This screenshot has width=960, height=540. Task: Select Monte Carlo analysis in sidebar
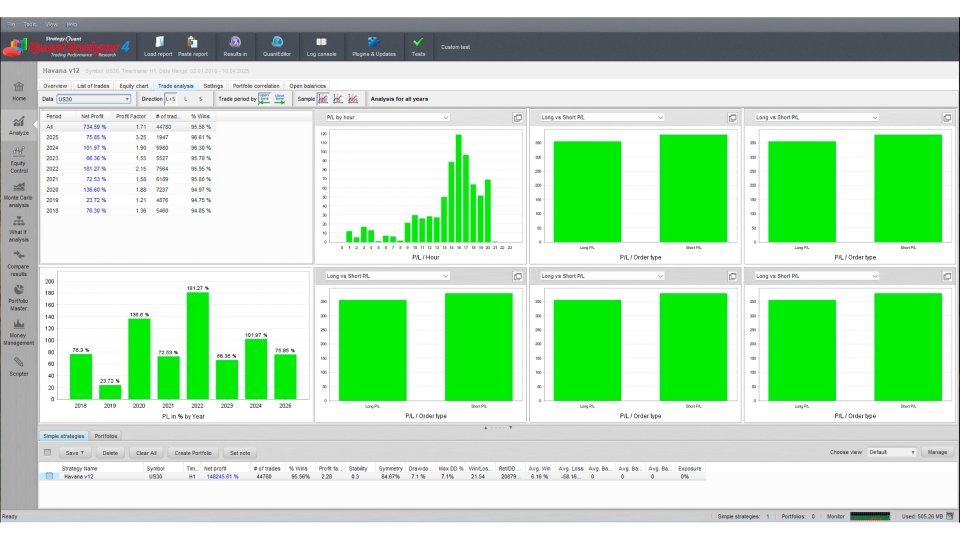(18, 193)
